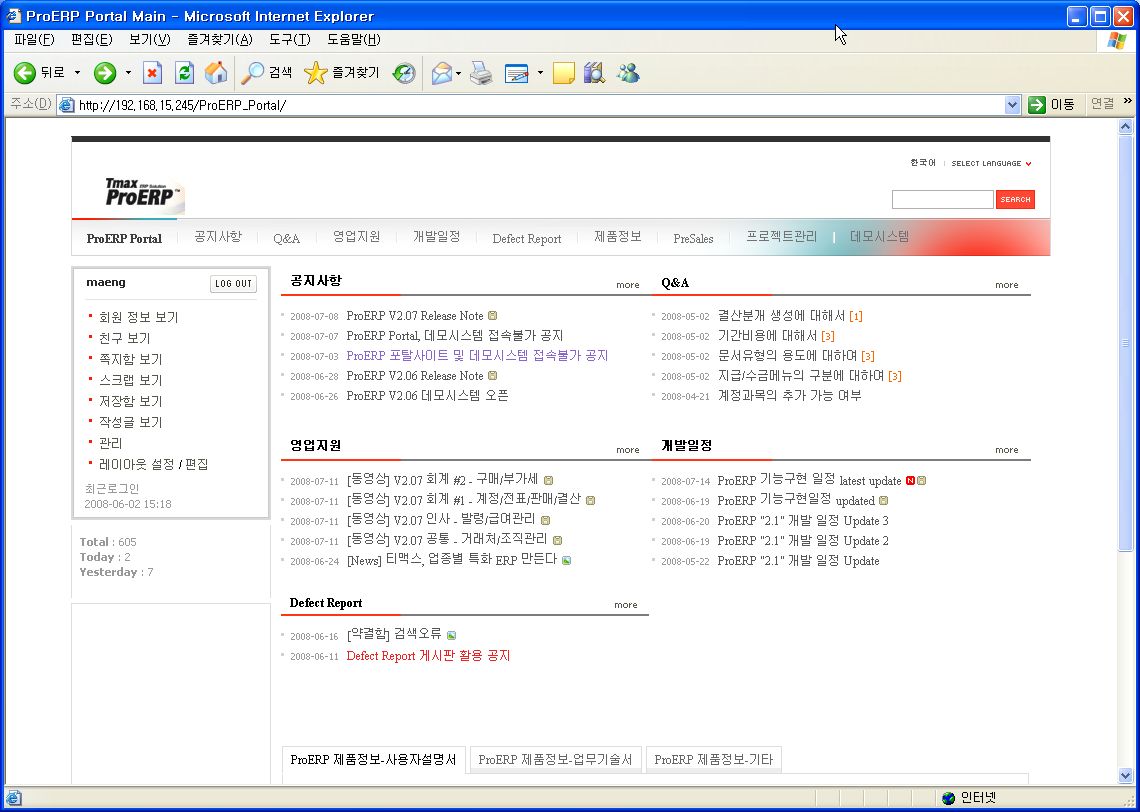Viewport: 1140px width, 812px height.
Task: Go to Home page icon
Action: coord(216,73)
